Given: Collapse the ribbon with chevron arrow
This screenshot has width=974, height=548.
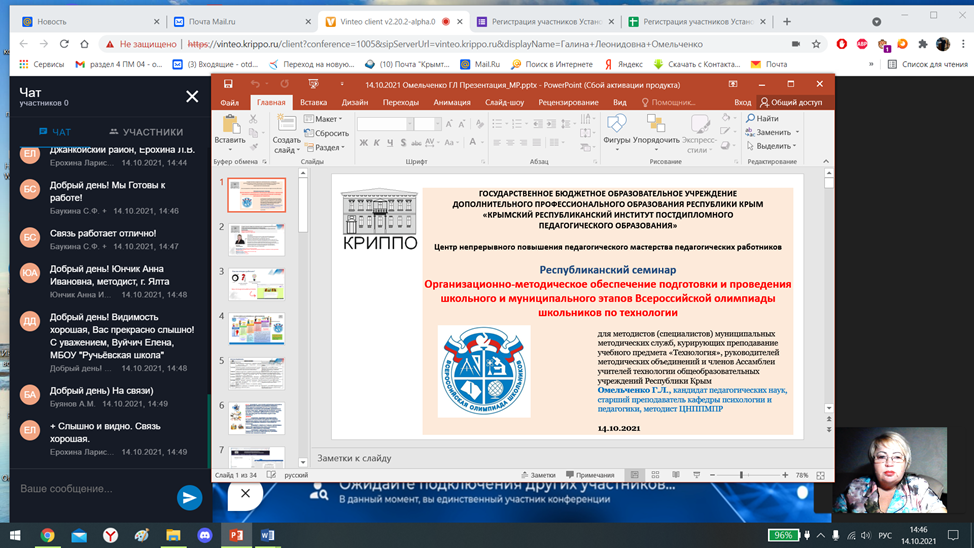Looking at the screenshot, I should coord(826,162).
